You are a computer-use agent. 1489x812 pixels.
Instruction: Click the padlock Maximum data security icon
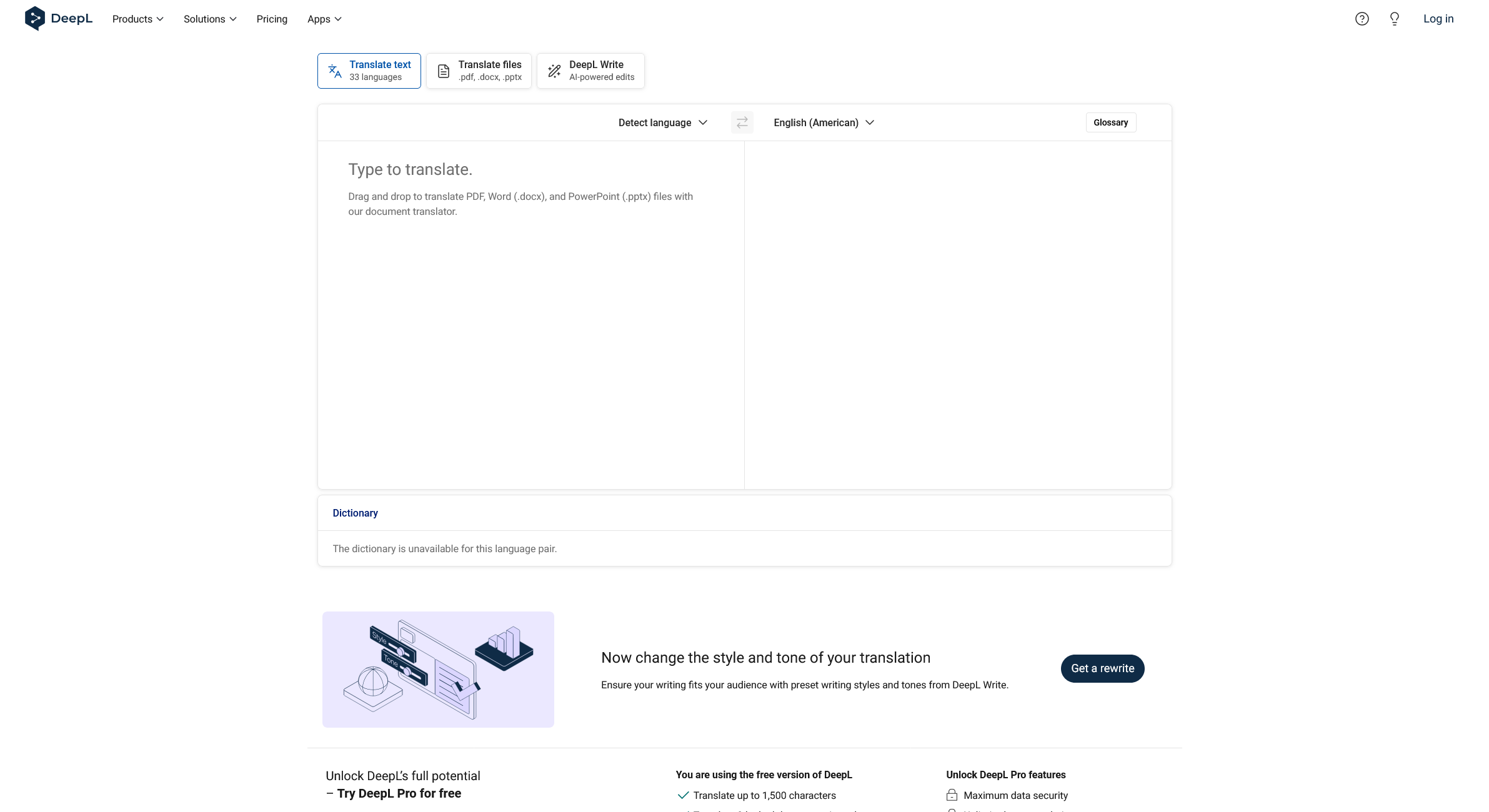click(x=952, y=795)
